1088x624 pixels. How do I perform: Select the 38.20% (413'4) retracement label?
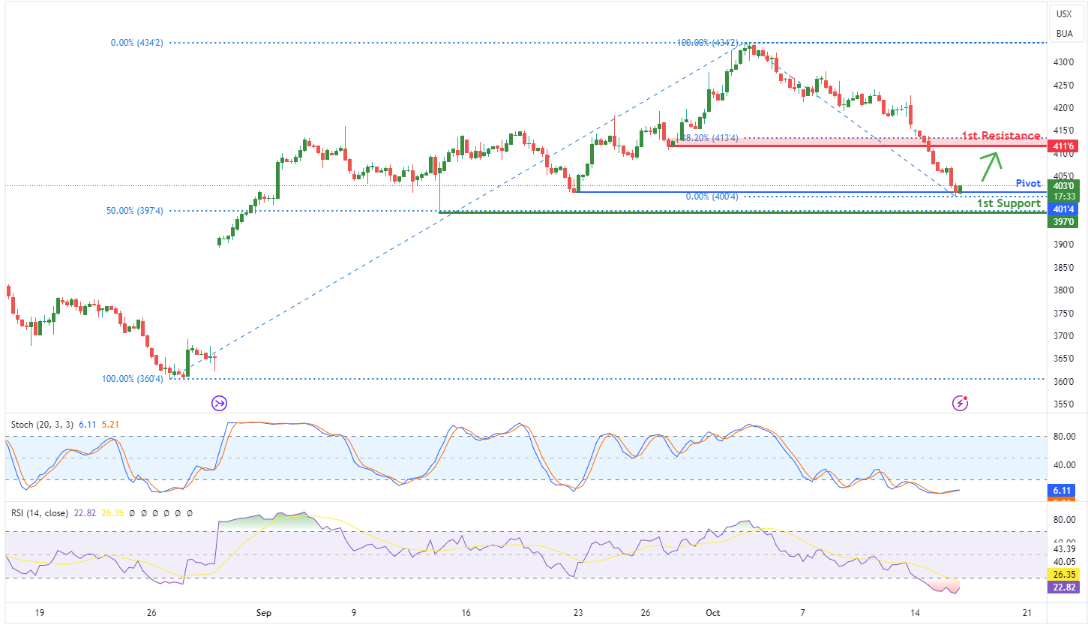pyautogui.click(x=710, y=138)
